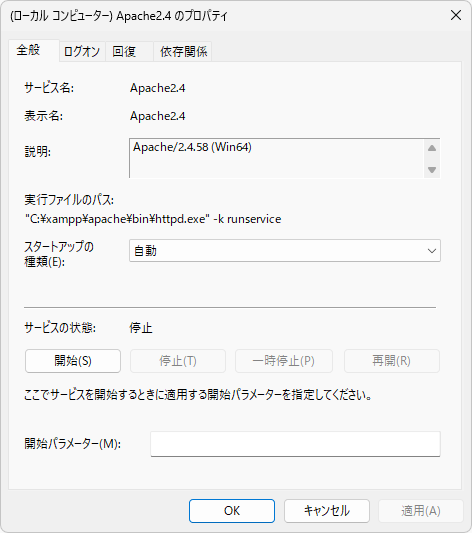Screen dimensions: 472x533
Task: Open the 回復 tab
Action: [129, 52]
